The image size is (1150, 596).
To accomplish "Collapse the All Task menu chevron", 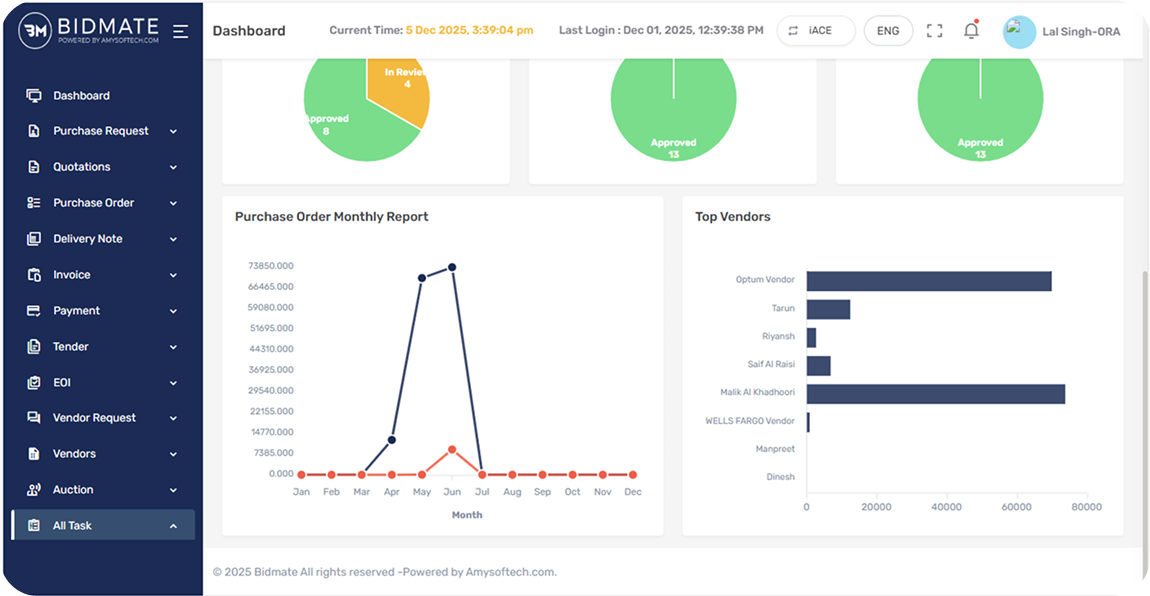I will 173,526.
